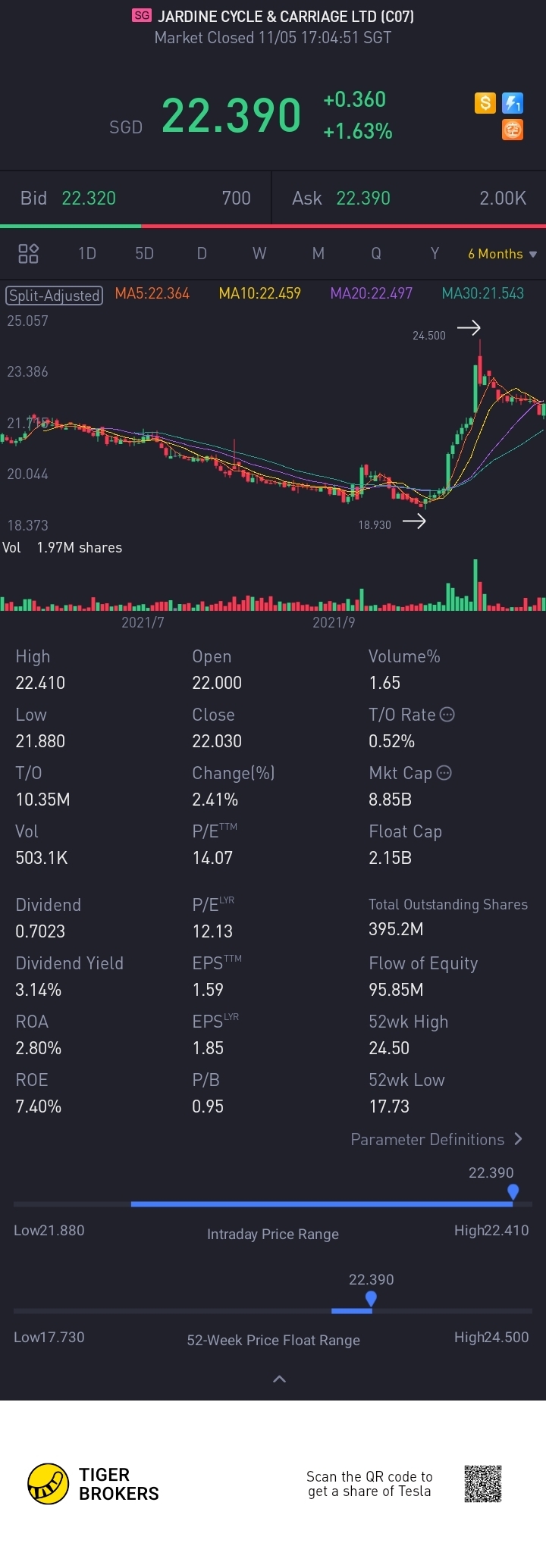This screenshot has width=546, height=1568.
Task: Select the Q quarterly chart tab
Action: (376, 253)
